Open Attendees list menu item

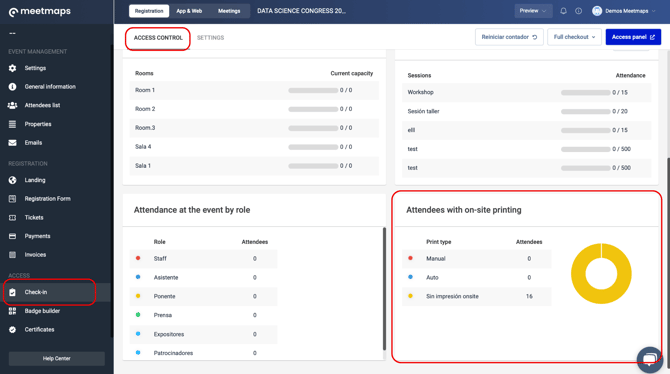pos(42,105)
